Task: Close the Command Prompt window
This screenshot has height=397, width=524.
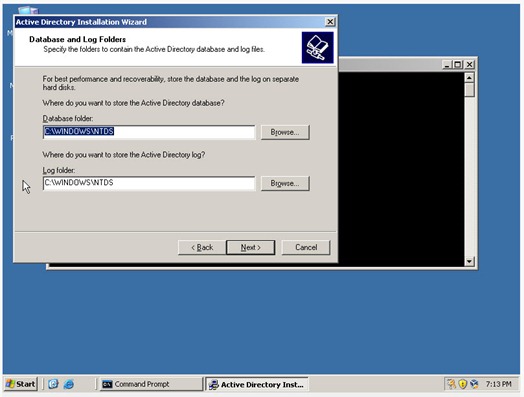Action: [x=469, y=64]
